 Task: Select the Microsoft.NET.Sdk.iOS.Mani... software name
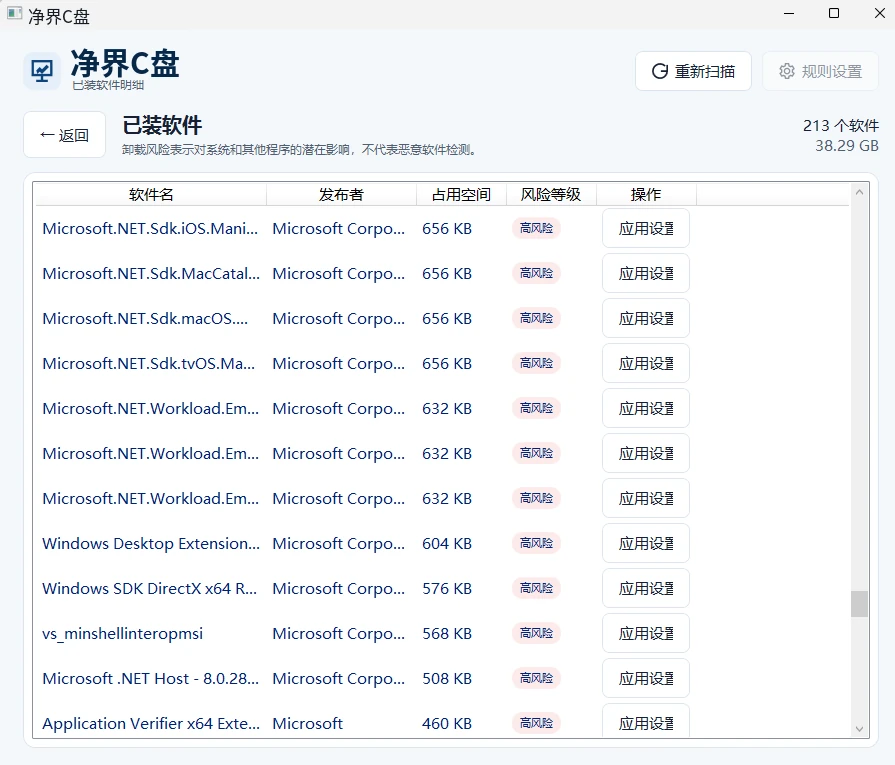coord(150,228)
